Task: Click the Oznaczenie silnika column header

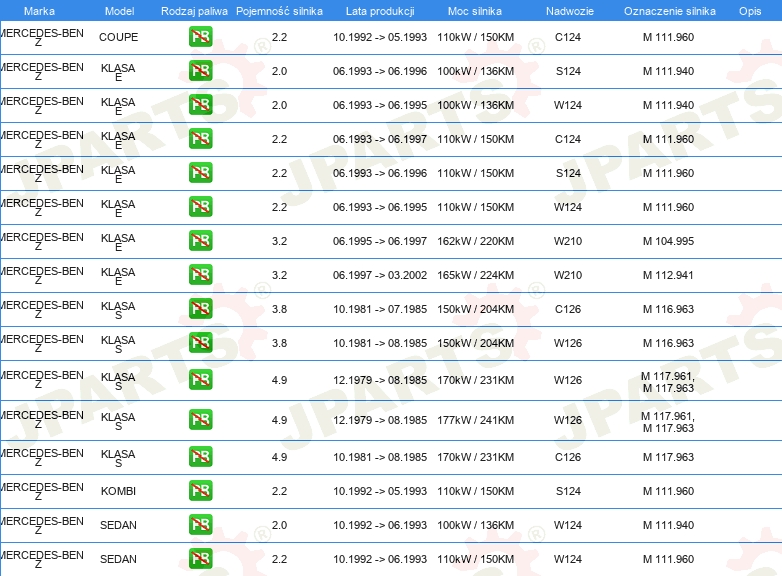Action: [x=670, y=11]
